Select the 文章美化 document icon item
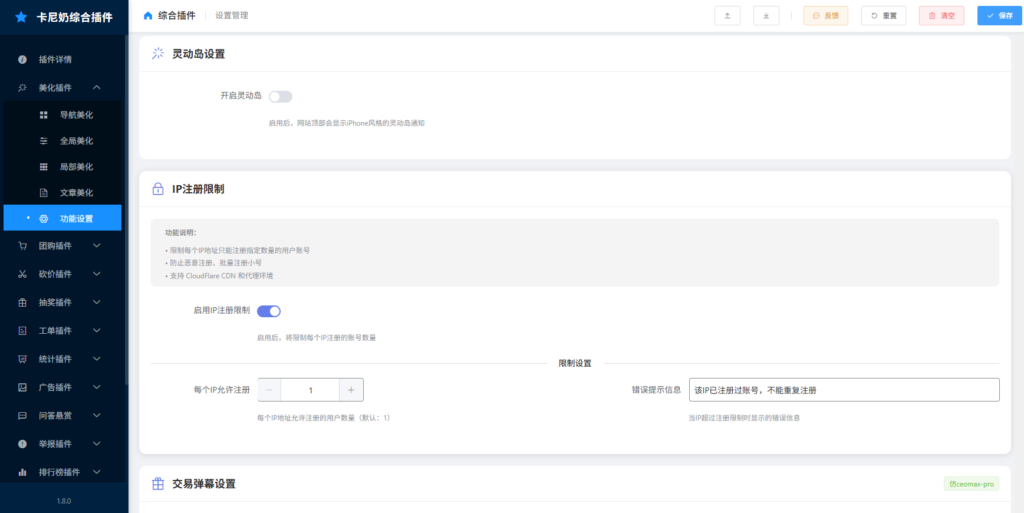This screenshot has width=1024, height=513. click(44, 193)
